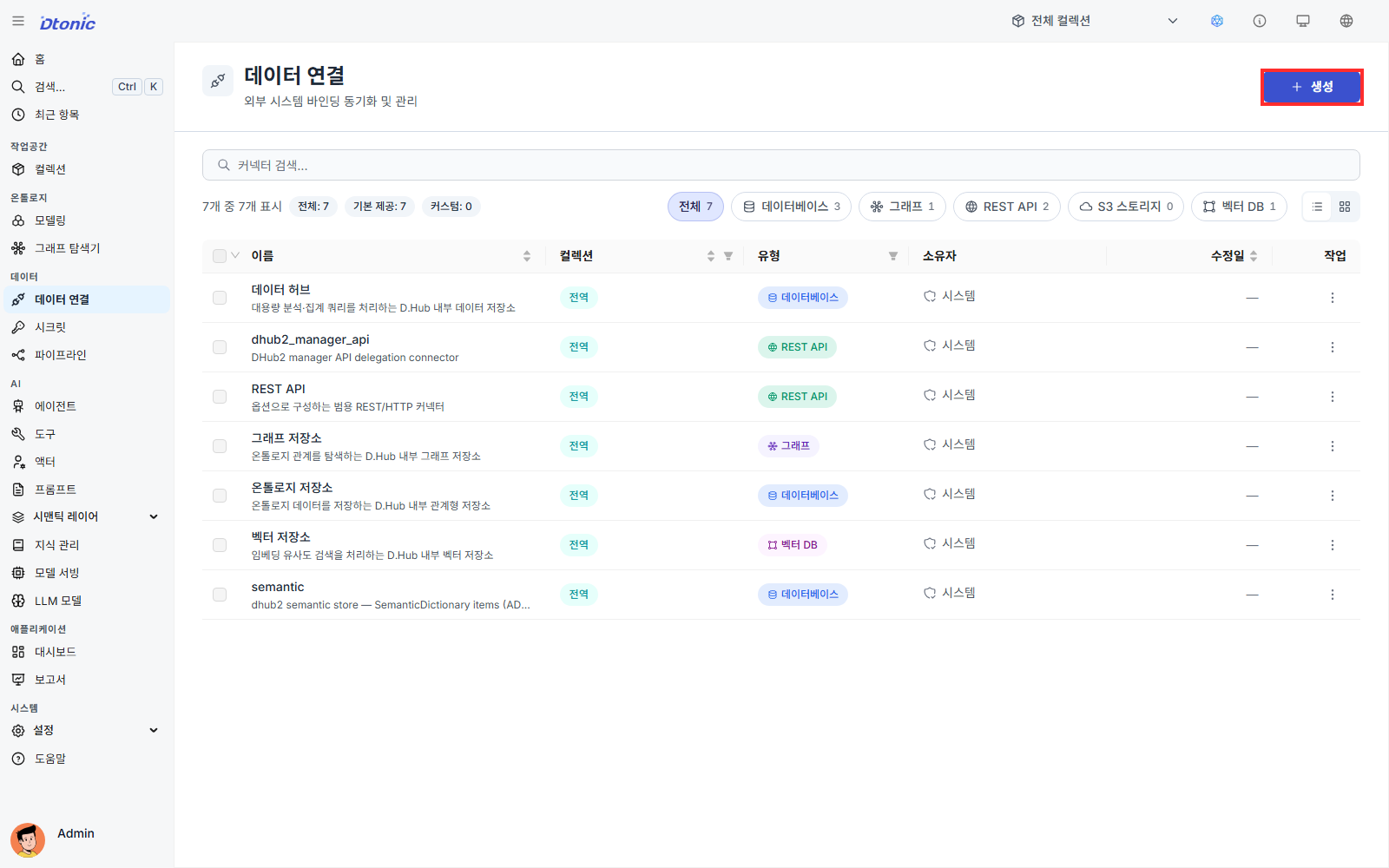
Task: Click the Dtonic logo
Action: (x=68, y=23)
